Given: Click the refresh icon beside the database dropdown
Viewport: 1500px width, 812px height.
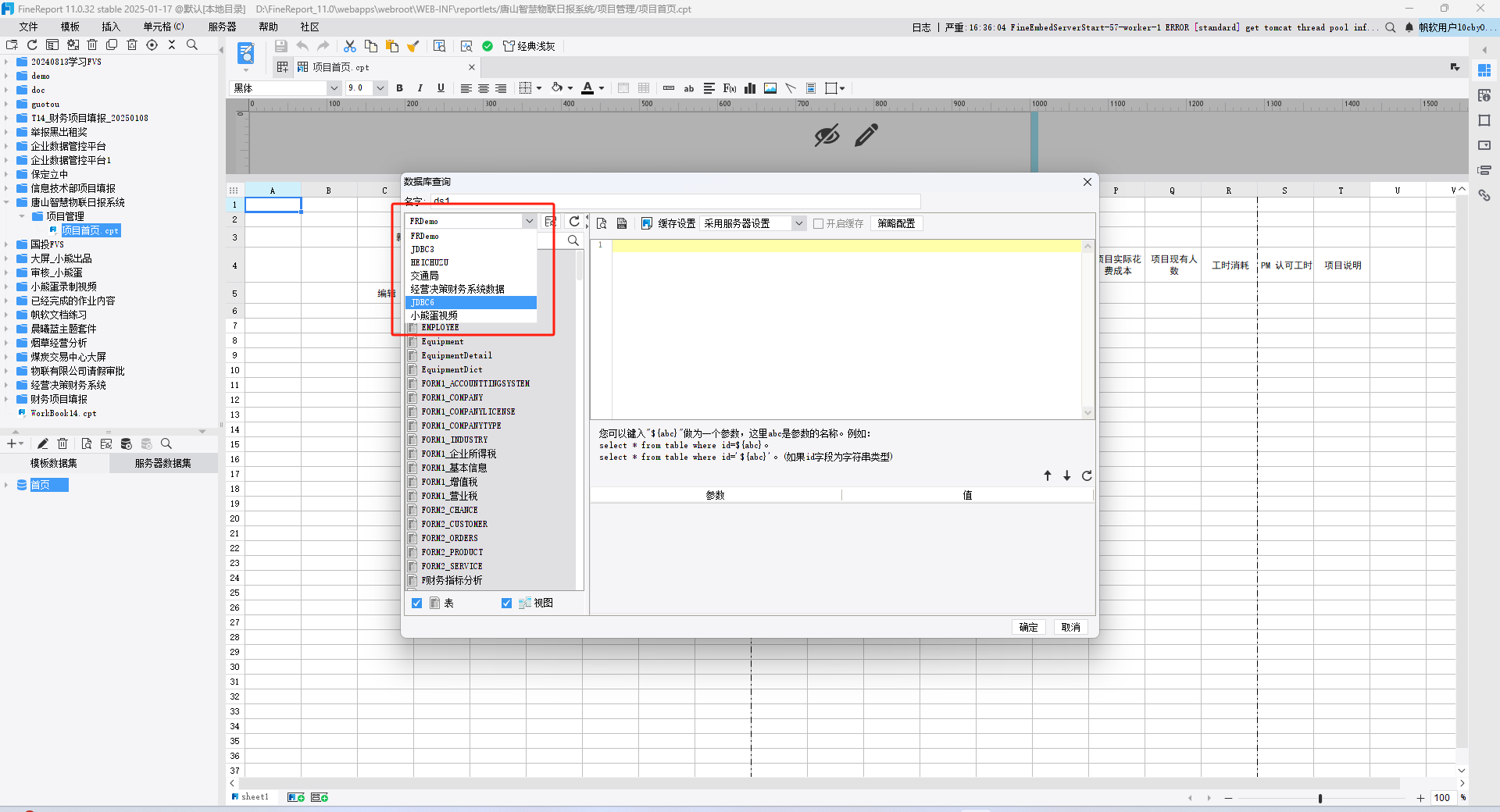Looking at the screenshot, I should pos(574,222).
